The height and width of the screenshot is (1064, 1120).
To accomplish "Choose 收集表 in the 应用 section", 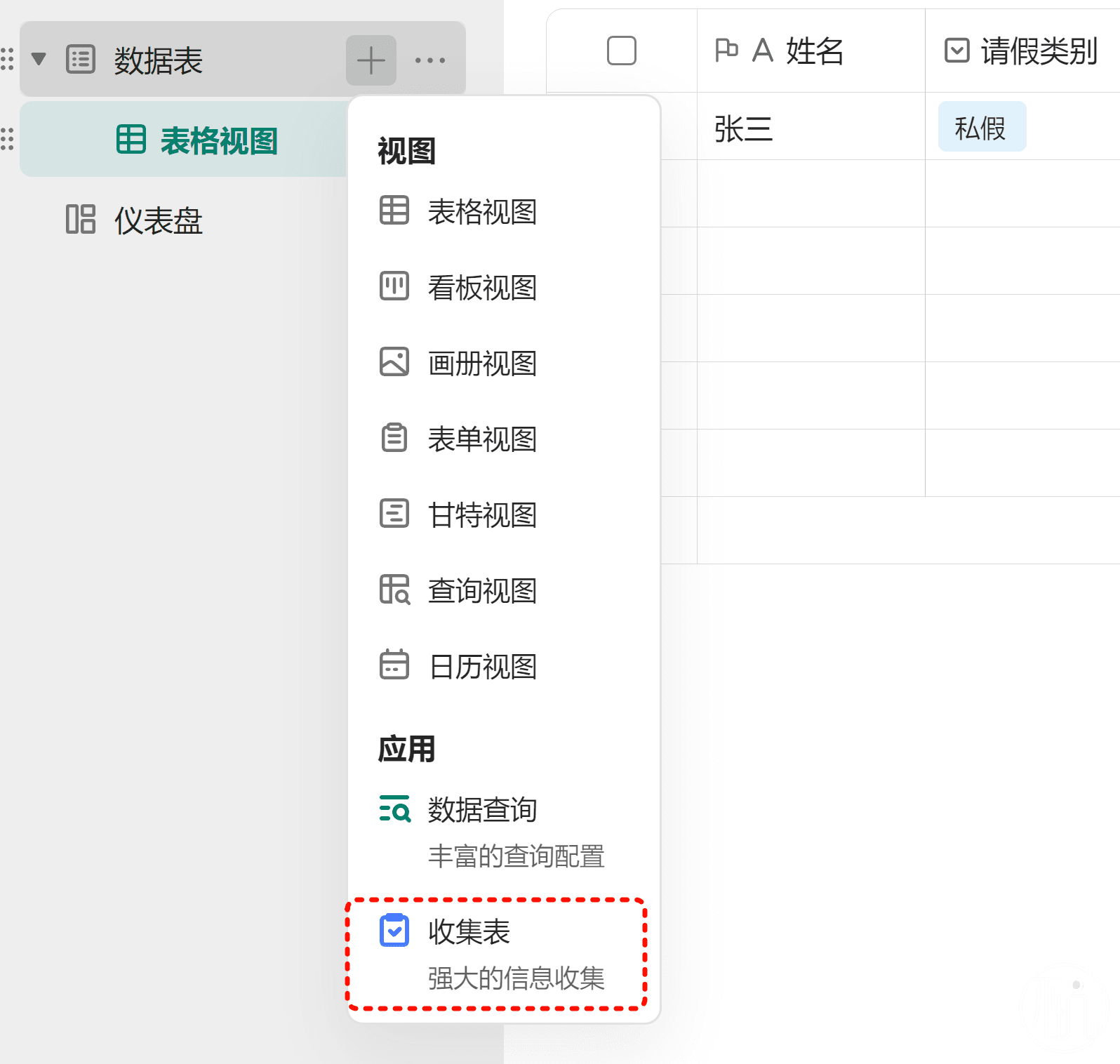I will pyautogui.click(x=469, y=932).
